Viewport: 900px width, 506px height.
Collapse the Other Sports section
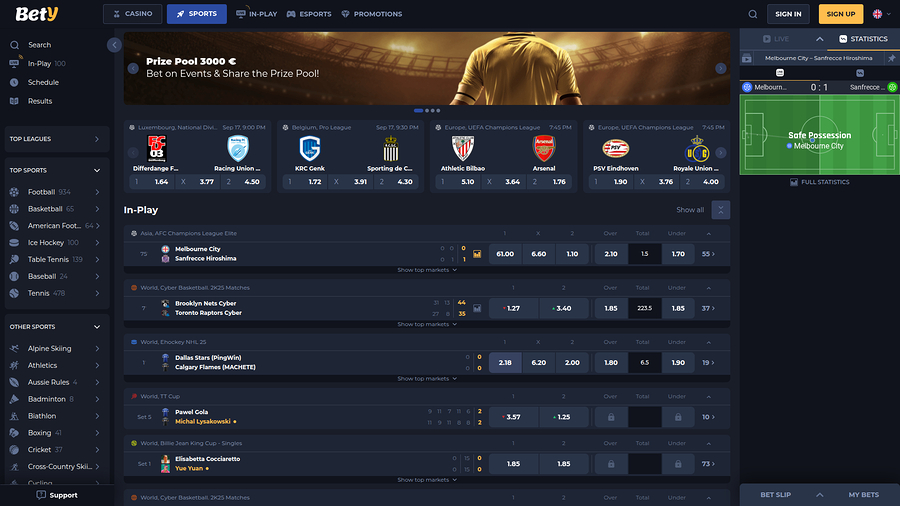[96, 327]
